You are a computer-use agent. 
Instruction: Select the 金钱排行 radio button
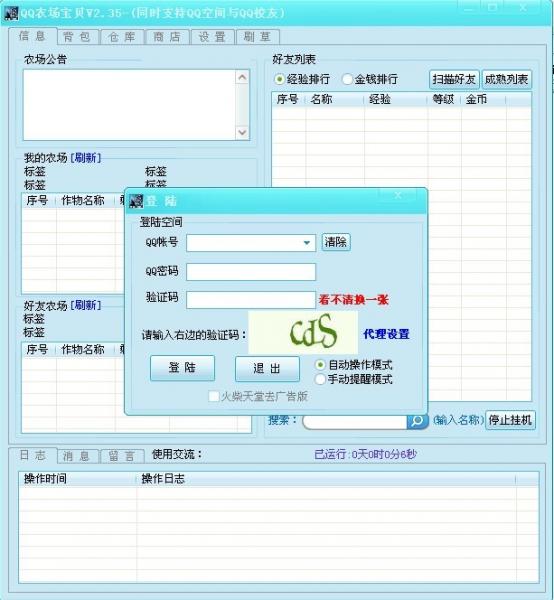pos(347,79)
